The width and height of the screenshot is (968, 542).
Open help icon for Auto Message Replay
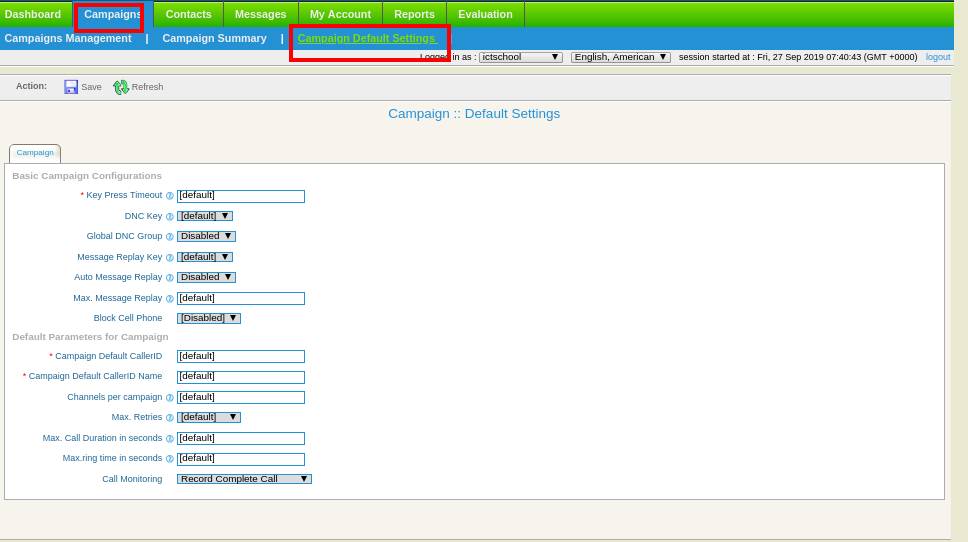tap(170, 278)
